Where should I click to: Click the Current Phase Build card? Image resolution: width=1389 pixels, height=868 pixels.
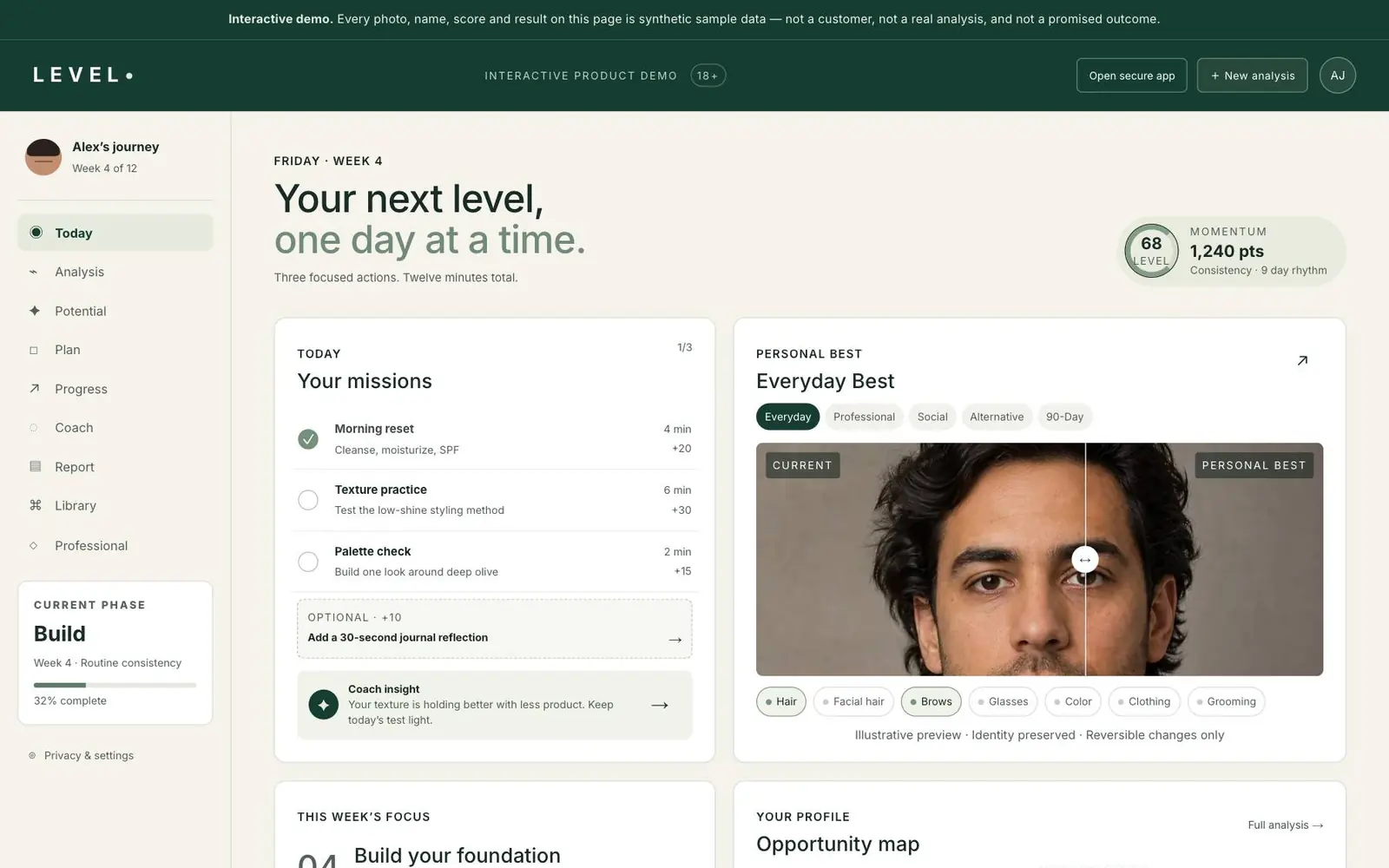tap(115, 653)
